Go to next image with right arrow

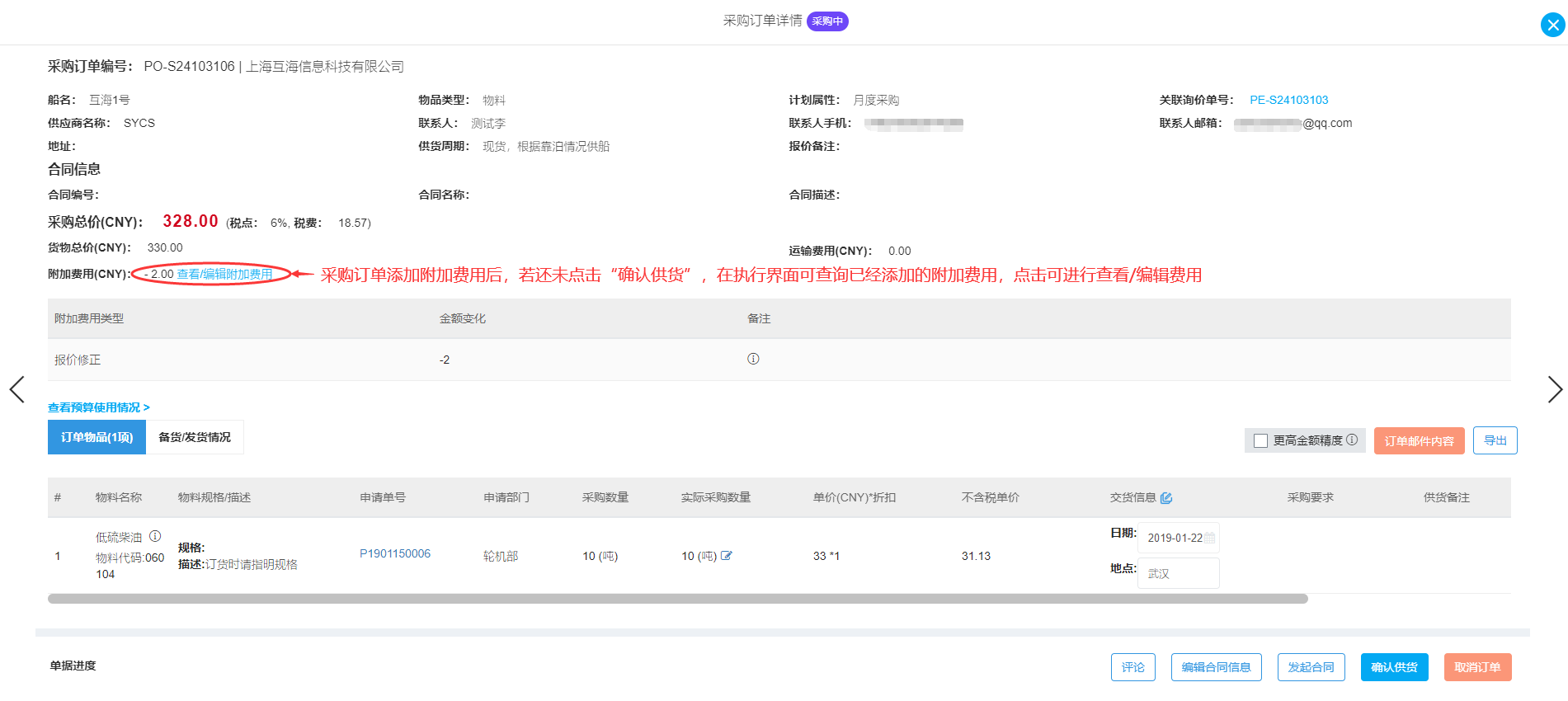[1555, 389]
